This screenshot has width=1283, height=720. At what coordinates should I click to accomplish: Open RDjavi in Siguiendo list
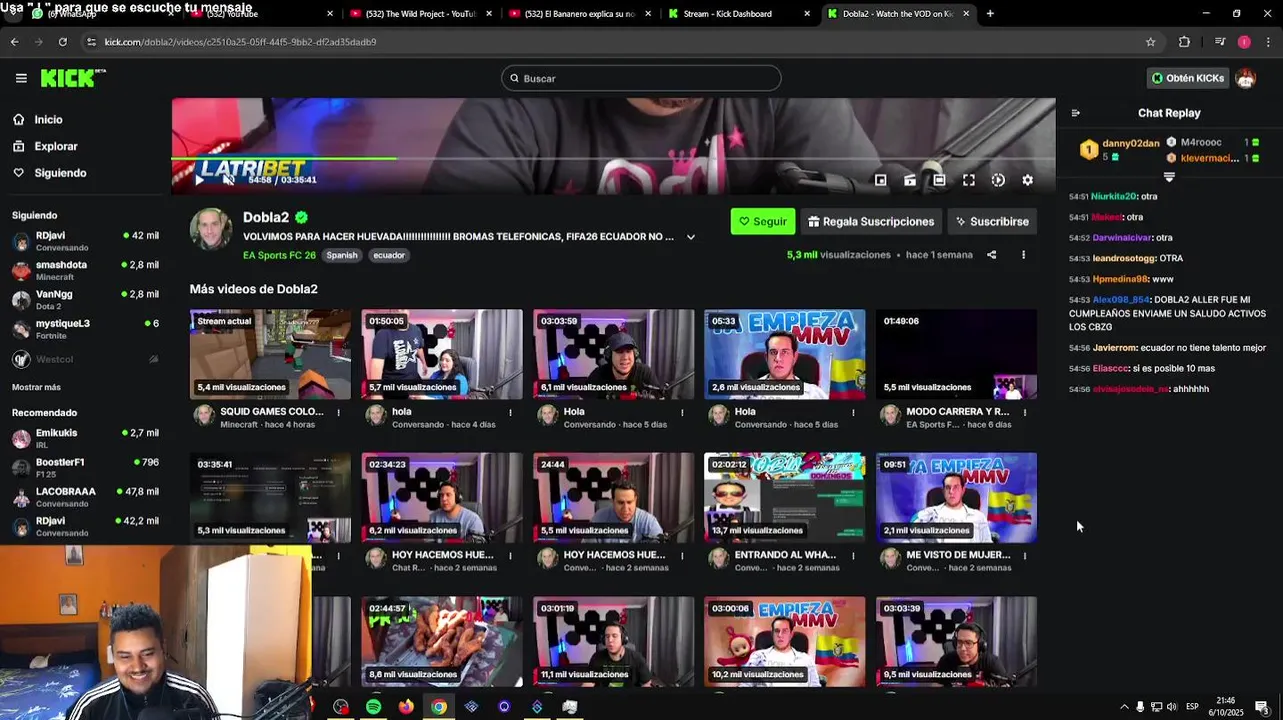tap(85, 241)
